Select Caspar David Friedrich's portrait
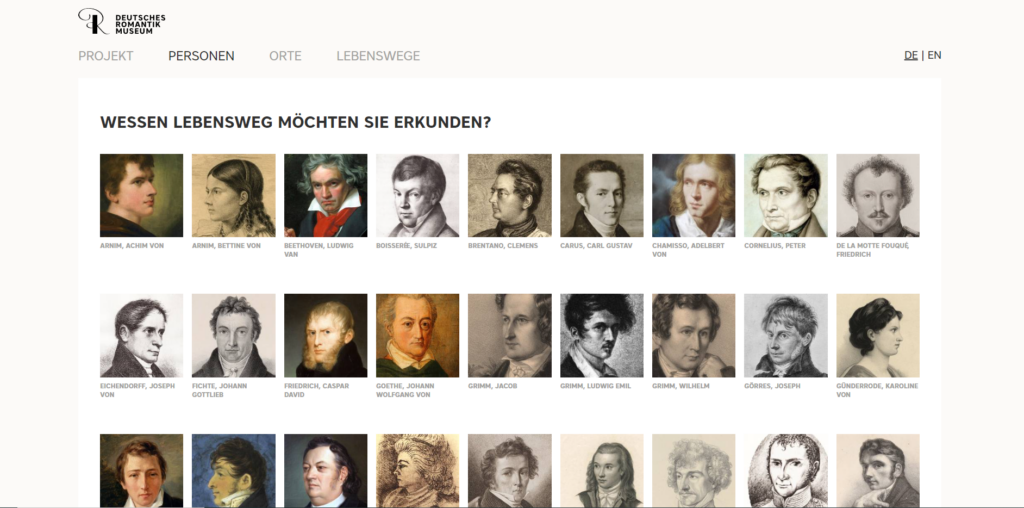The image size is (1024, 508). pyautogui.click(x=326, y=336)
